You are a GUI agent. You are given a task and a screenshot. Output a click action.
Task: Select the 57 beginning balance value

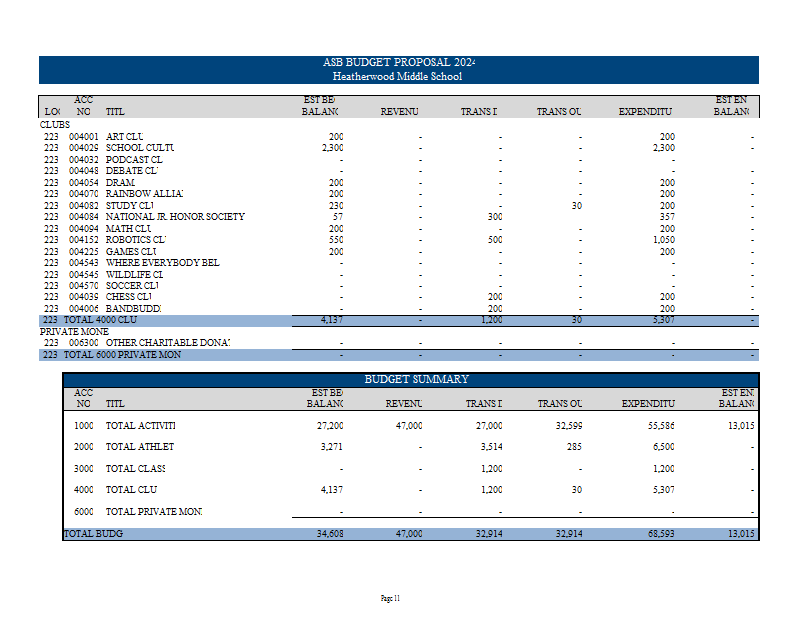[x=338, y=216]
